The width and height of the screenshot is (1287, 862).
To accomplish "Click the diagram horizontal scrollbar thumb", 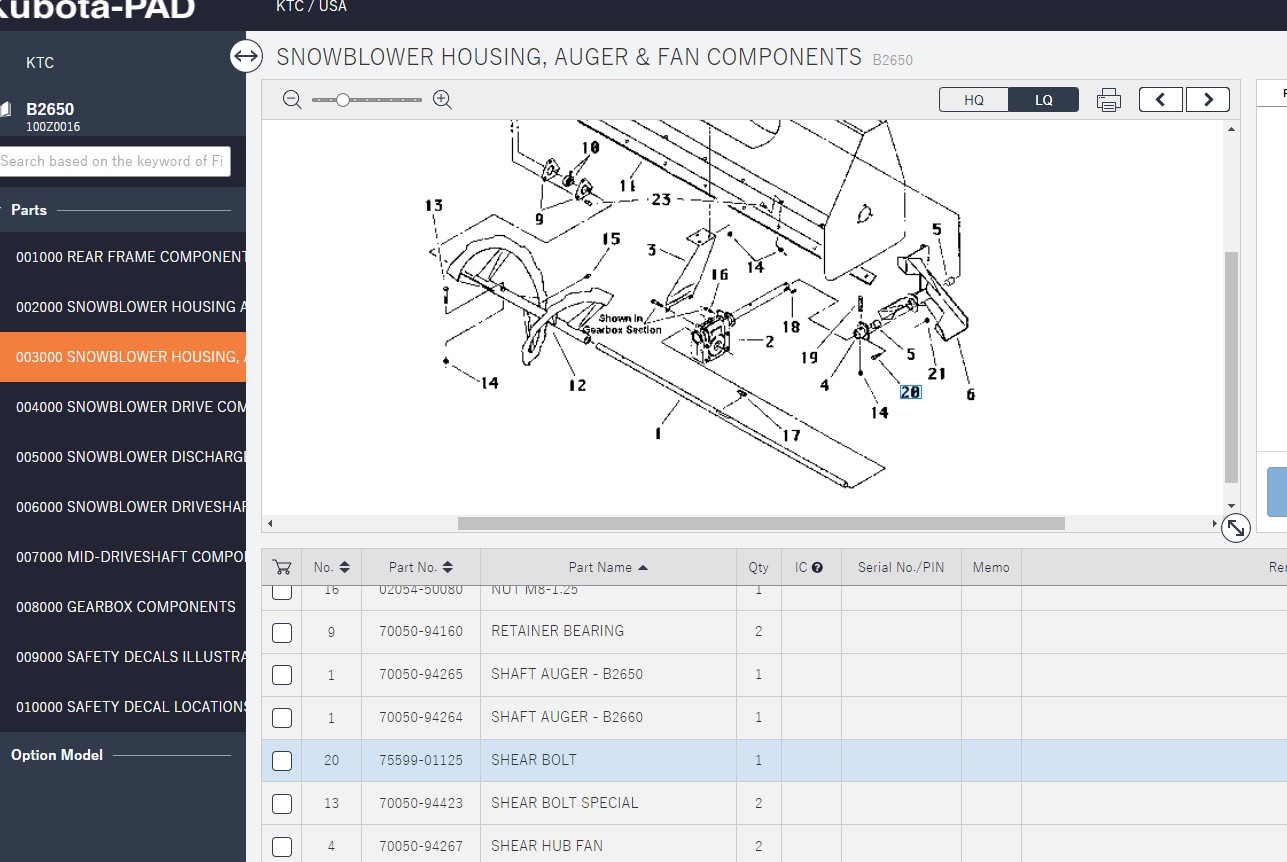I will [761, 523].
